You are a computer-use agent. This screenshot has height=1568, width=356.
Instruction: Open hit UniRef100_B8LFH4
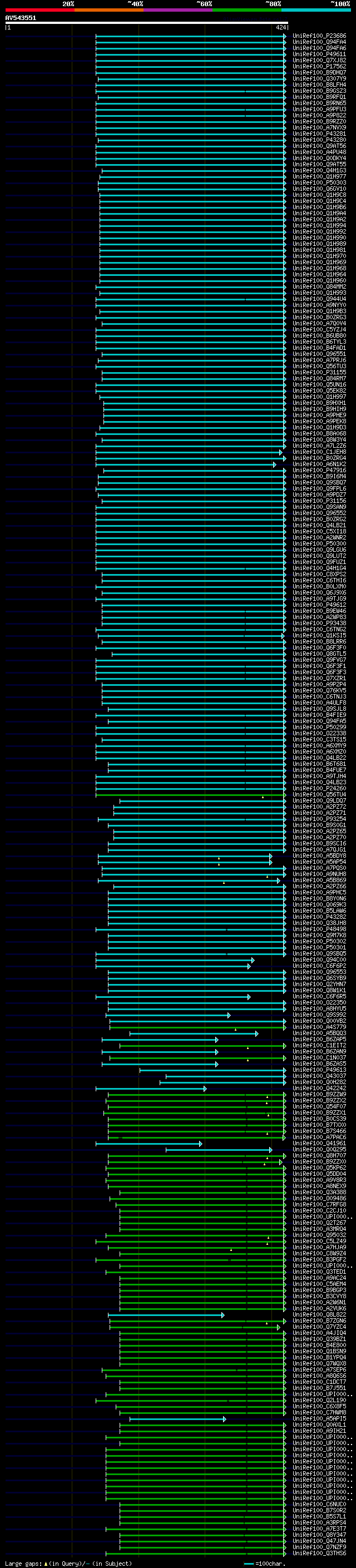pos(319,85)
